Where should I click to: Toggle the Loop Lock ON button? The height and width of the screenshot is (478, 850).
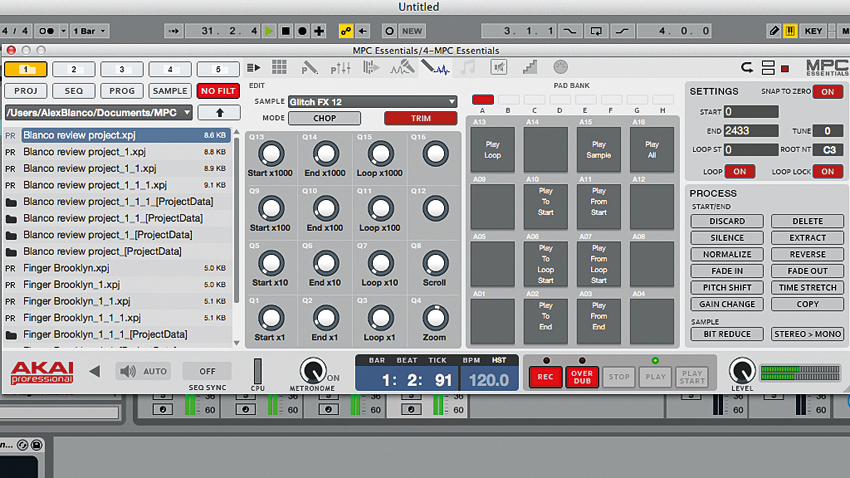point(827,171)
